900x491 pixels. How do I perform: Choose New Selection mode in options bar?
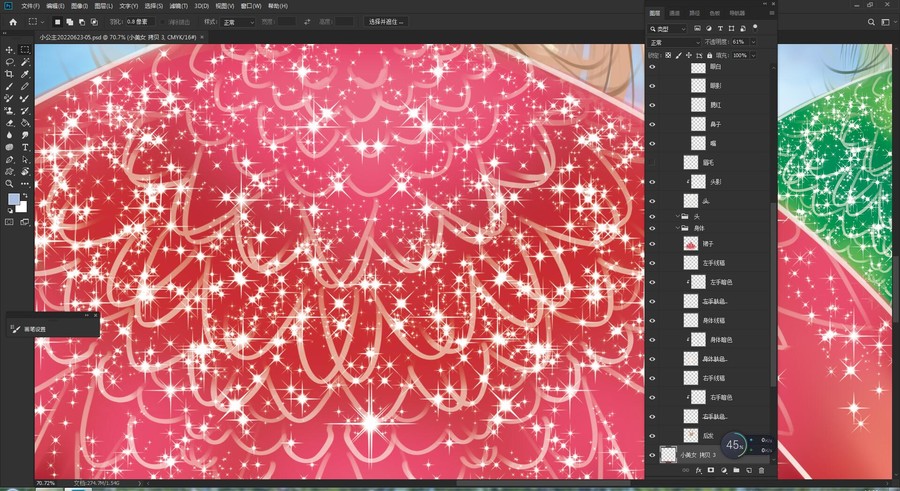point(57,22)
